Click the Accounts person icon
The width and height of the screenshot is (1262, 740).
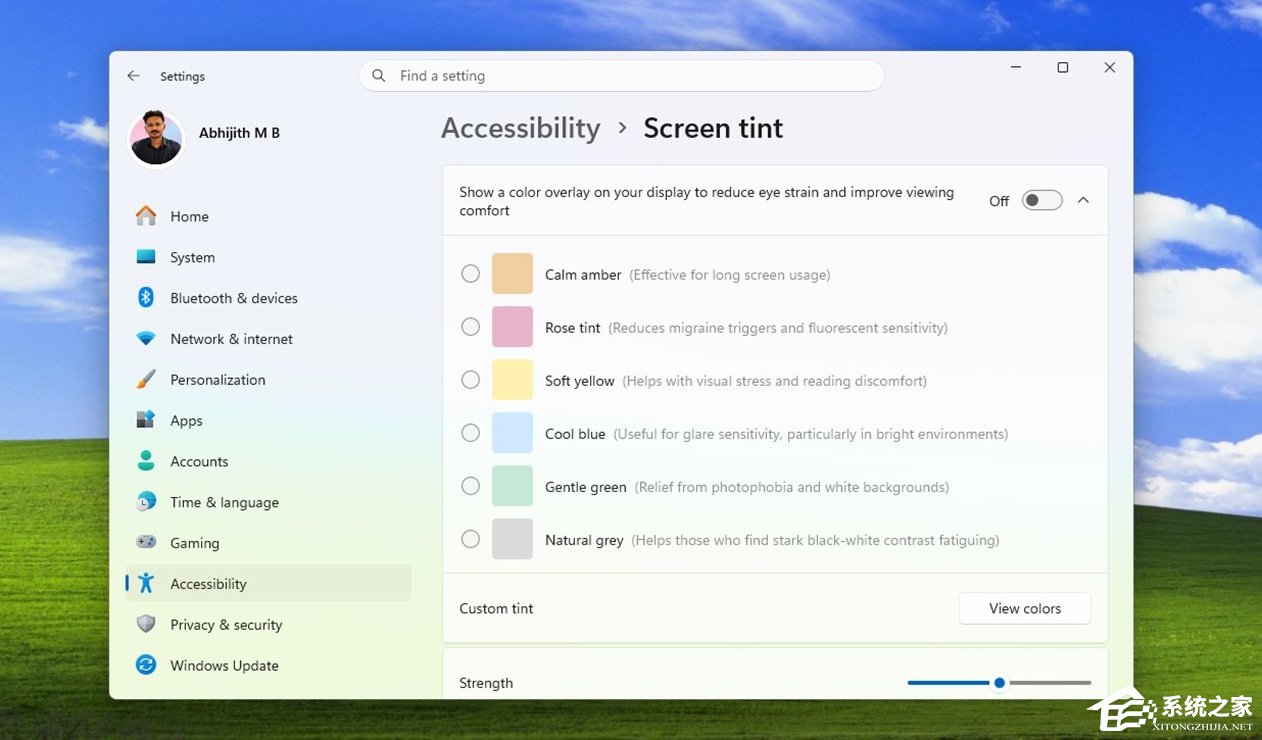tap(146, 461)
